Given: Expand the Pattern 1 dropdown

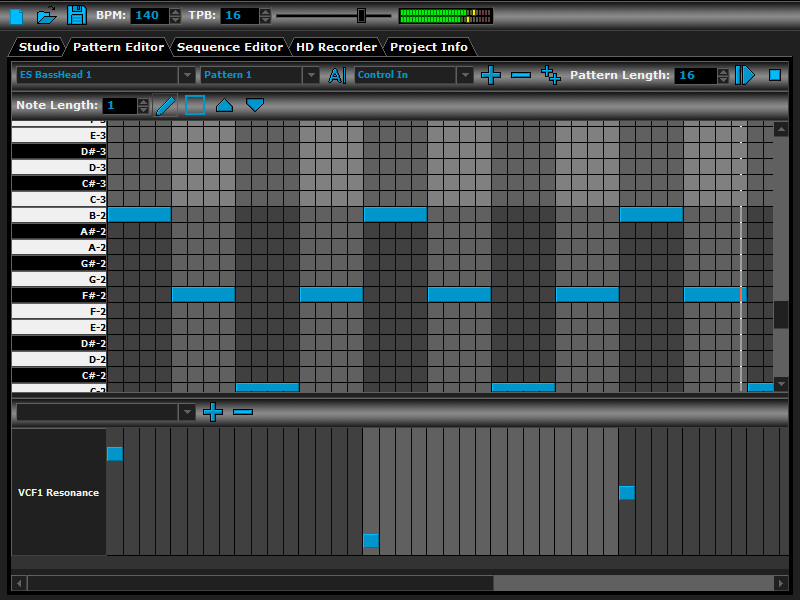Looking at the screenshot, I should tap(311, 75).
